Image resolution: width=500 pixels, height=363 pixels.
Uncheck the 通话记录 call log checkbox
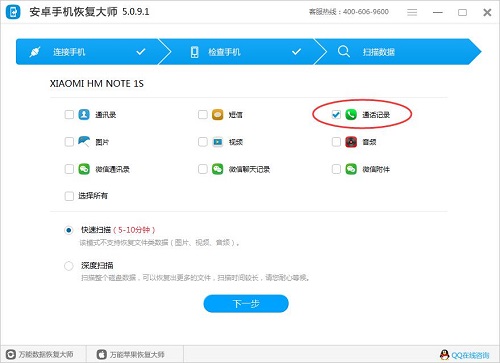point(336,115)
